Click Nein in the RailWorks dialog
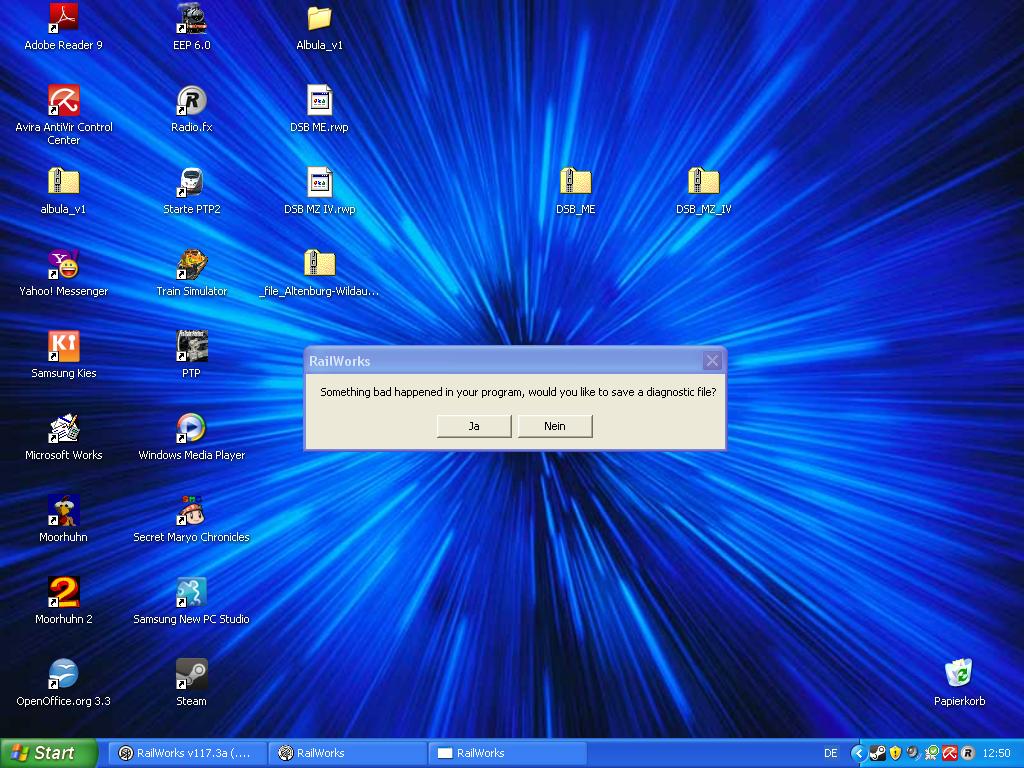Screen dimensions: 1024x768 (555, 426)
